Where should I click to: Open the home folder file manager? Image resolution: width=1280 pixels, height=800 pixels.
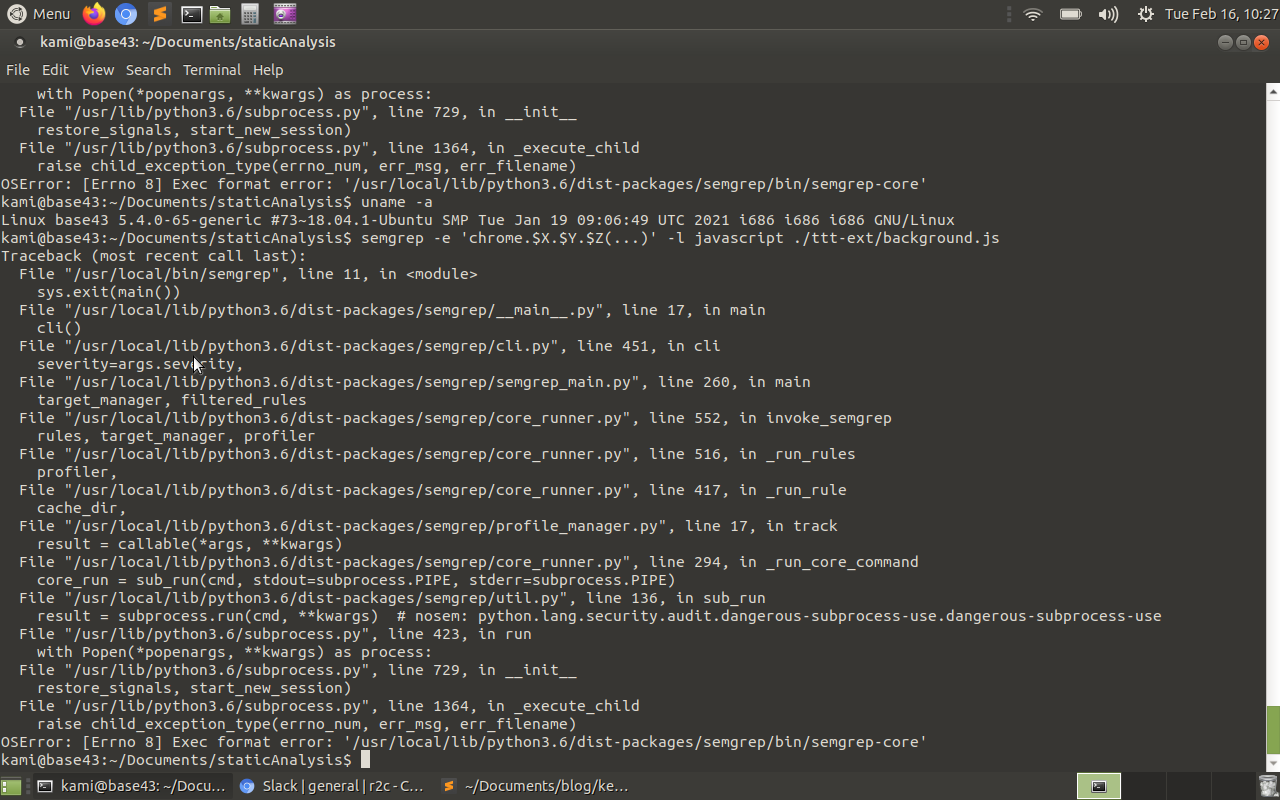[x=220, y=14]
